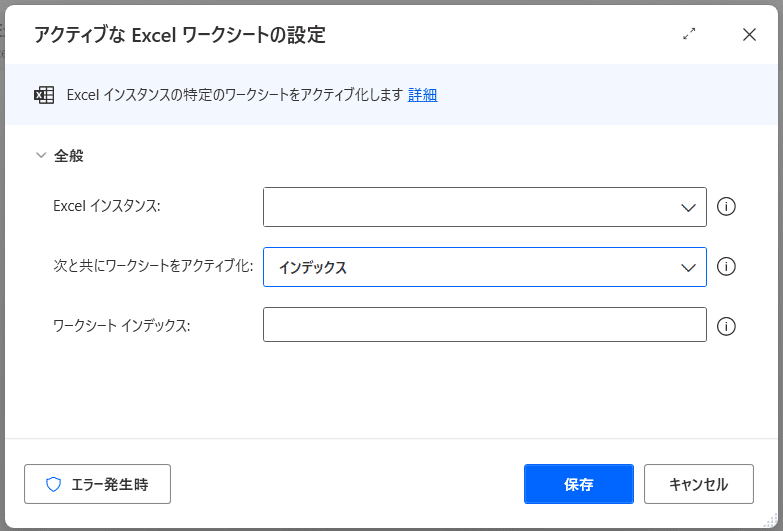Open the 詳細 help link

click(x=422, y=95)
